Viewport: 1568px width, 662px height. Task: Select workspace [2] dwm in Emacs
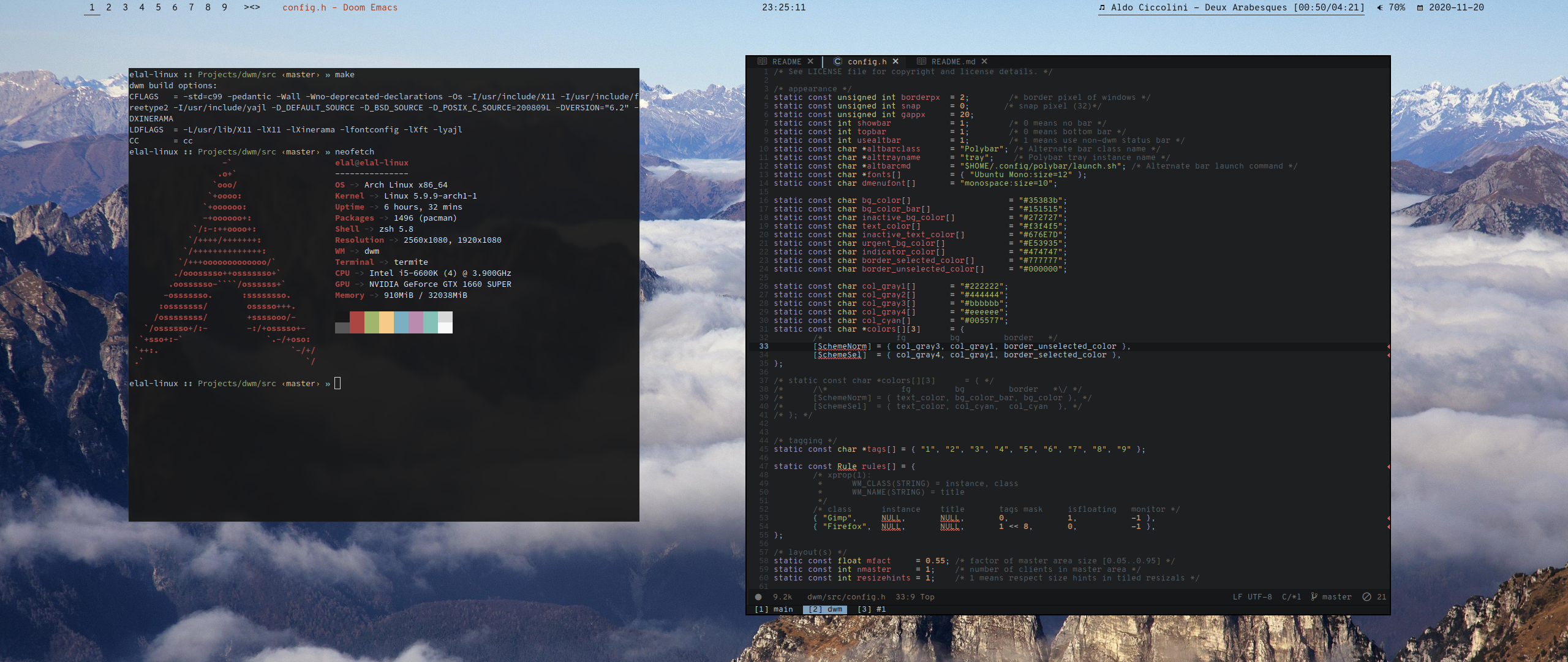(825, 609)
